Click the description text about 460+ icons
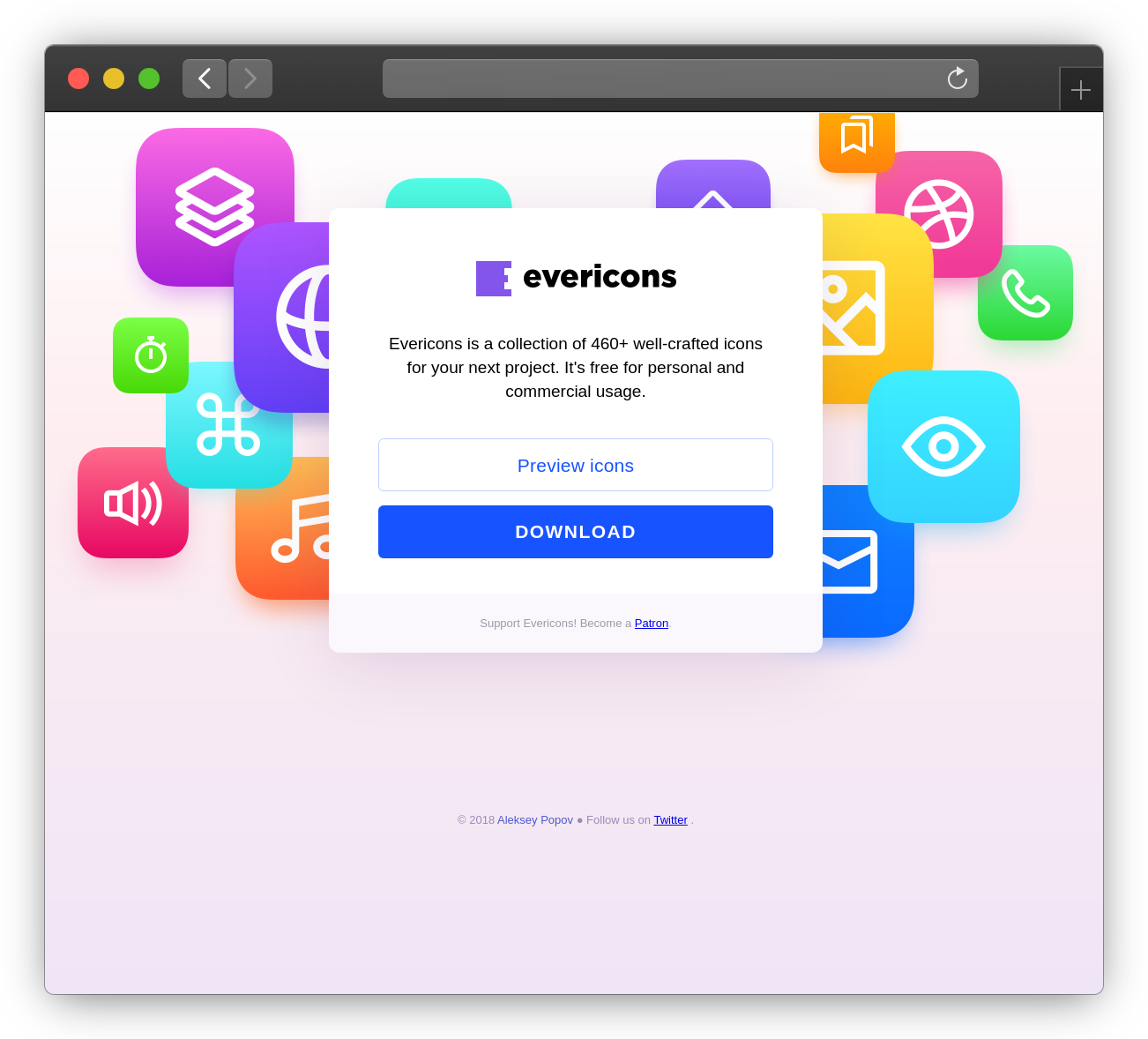The width and height of the screenshot is (1148, 1039). pos(576,368)
